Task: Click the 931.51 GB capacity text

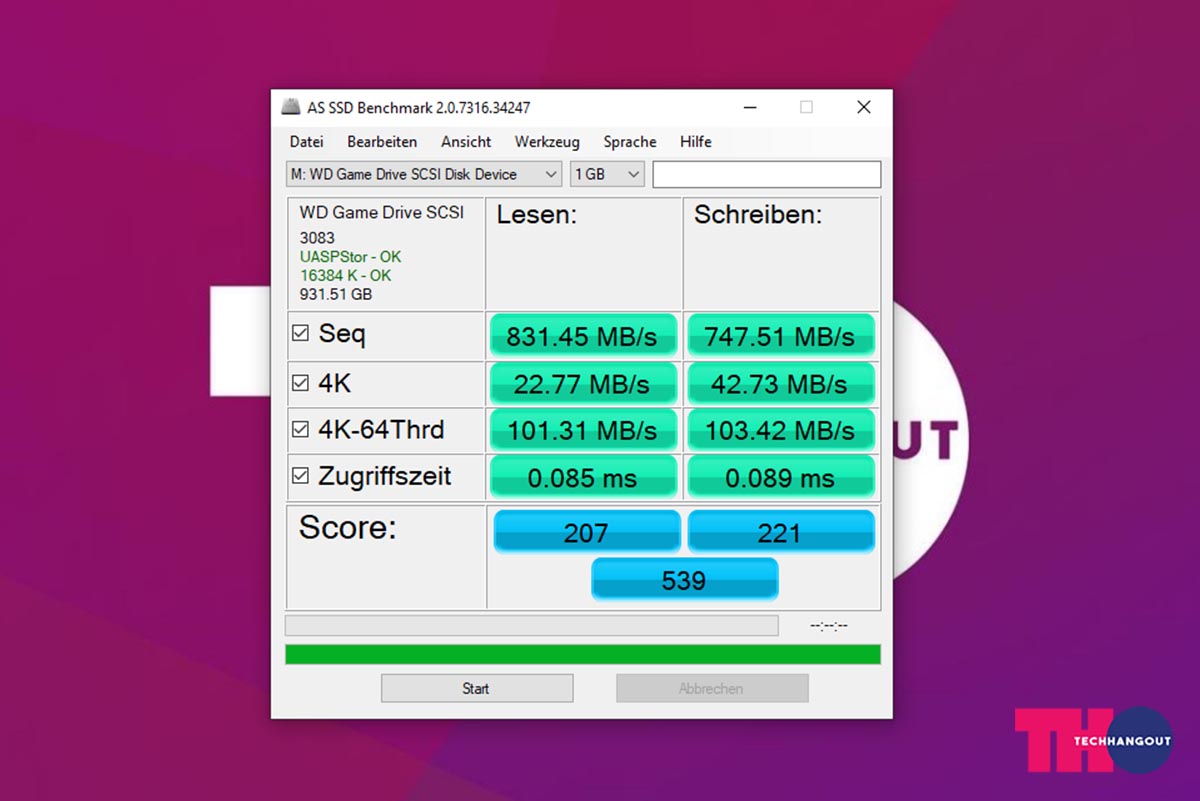Action: [x=336, y=295]
